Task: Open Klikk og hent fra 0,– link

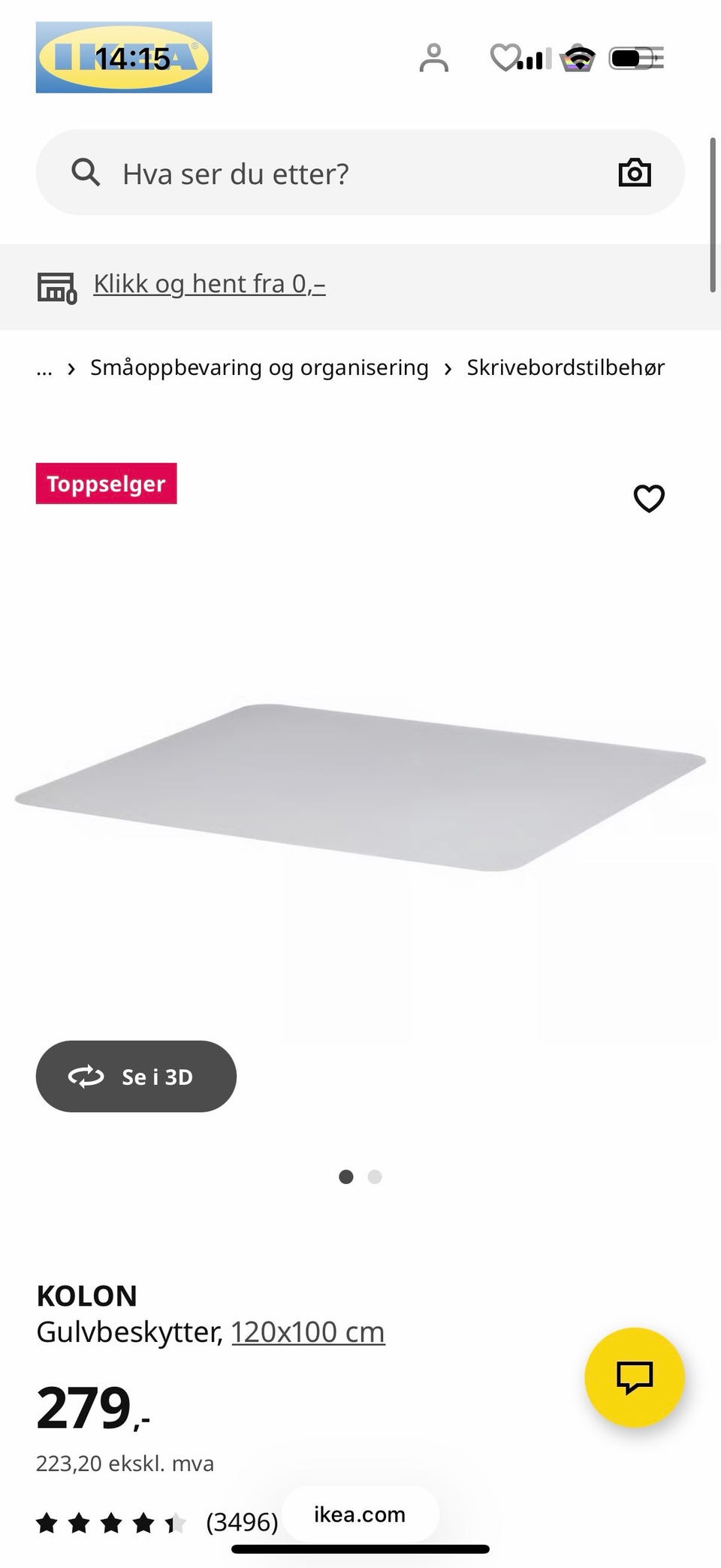Action: 210,284
